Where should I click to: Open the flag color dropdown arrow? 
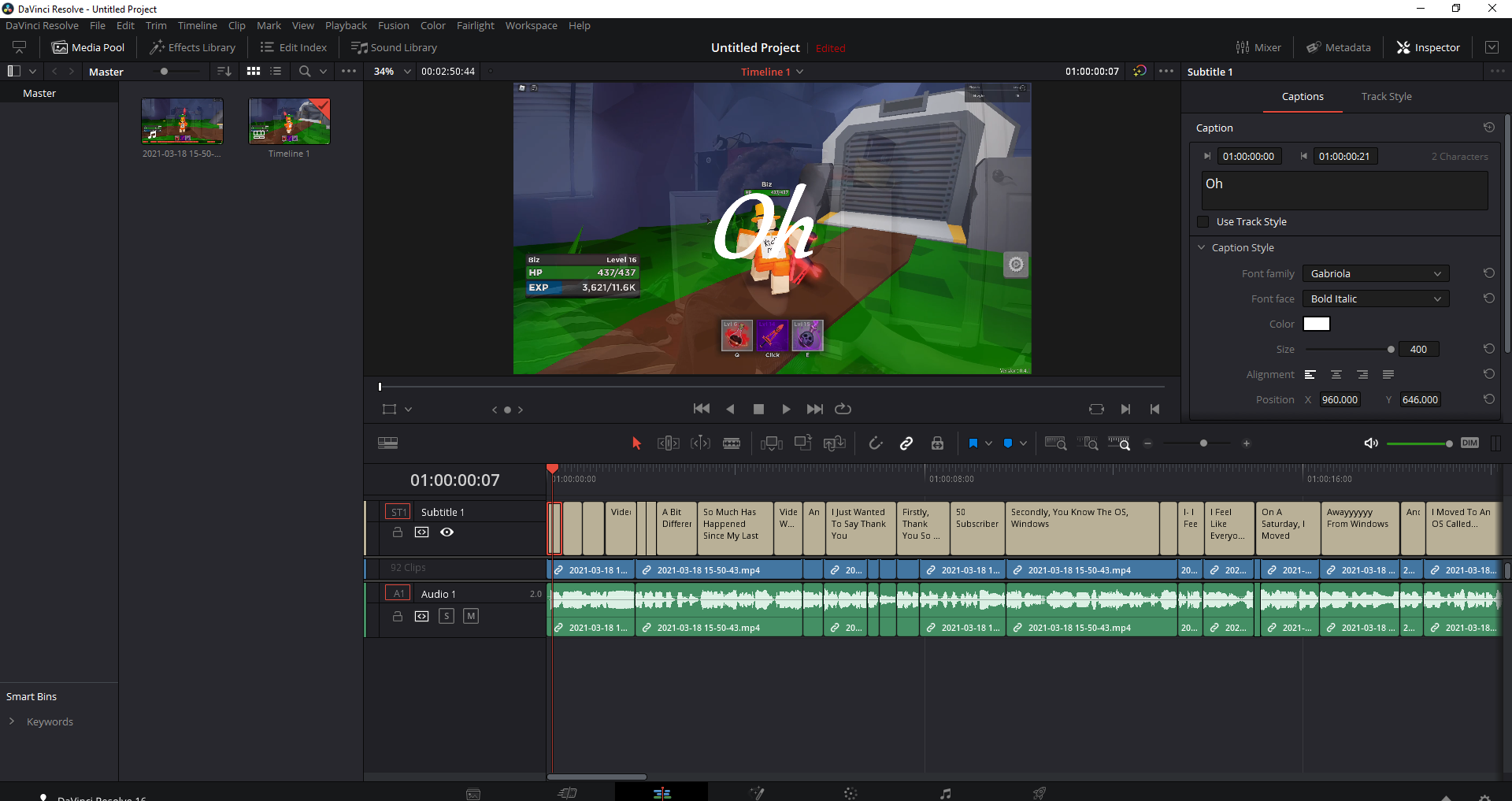click(x=988, y=443)
